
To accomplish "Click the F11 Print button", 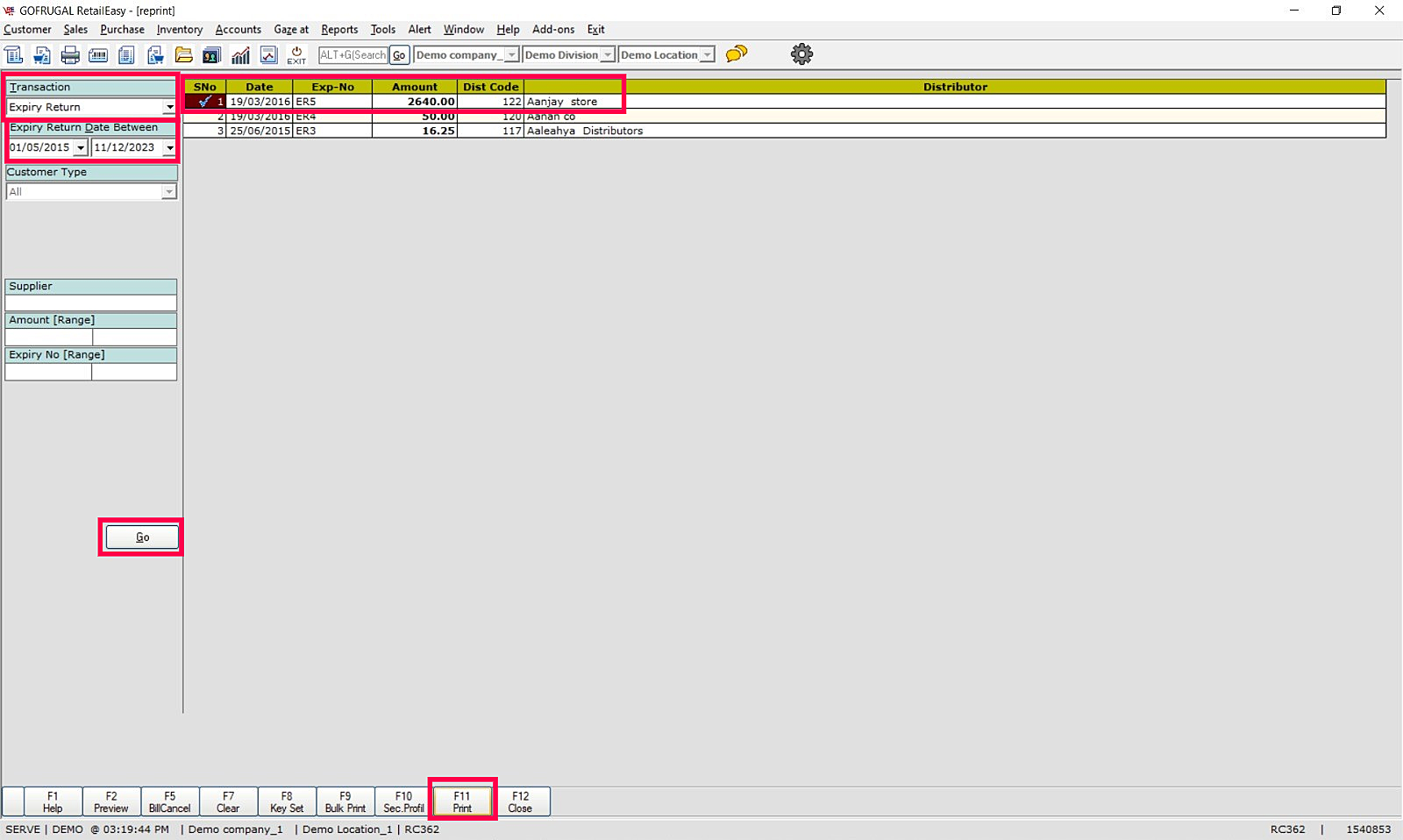I will click(x=462, y=802).
